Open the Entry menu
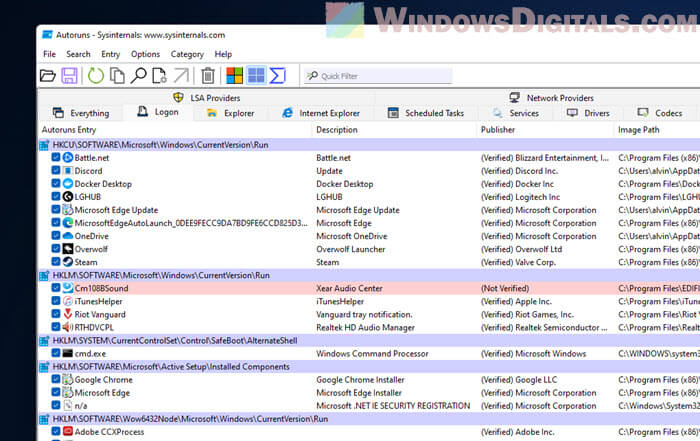The width and height of the screenshot is (700, 441). [110, 54]
